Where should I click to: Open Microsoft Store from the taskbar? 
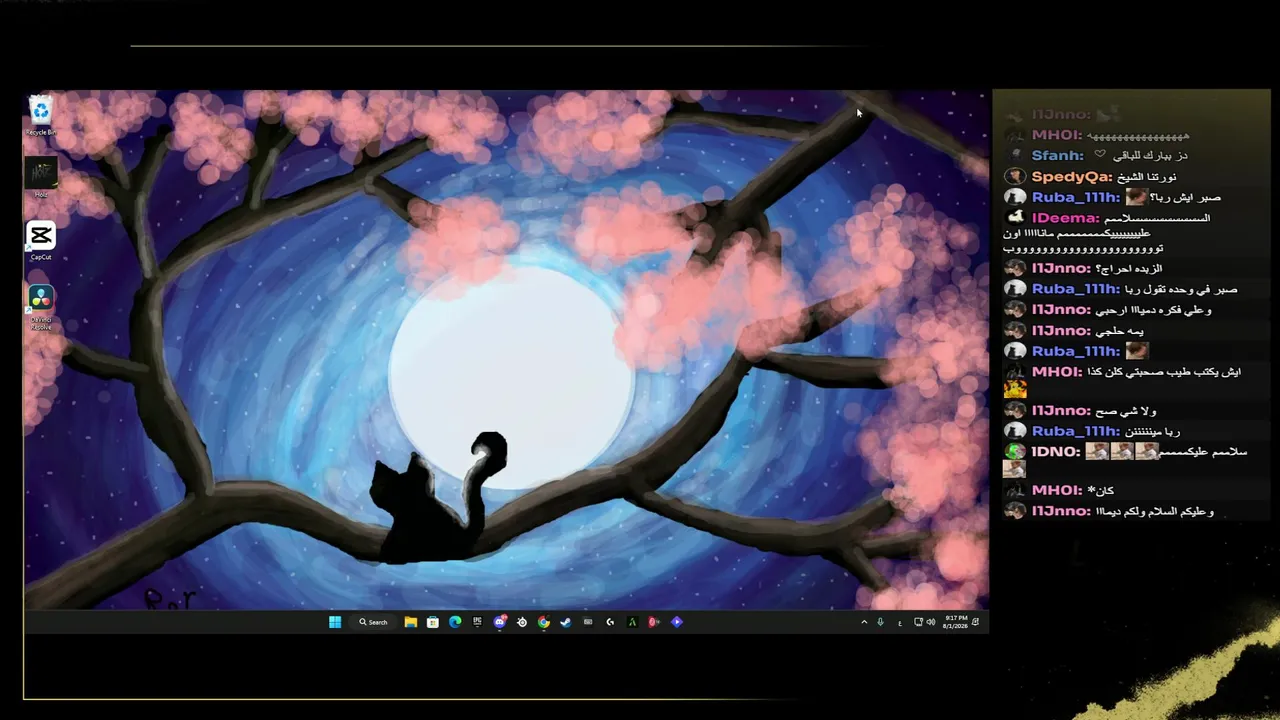(433, 622)
